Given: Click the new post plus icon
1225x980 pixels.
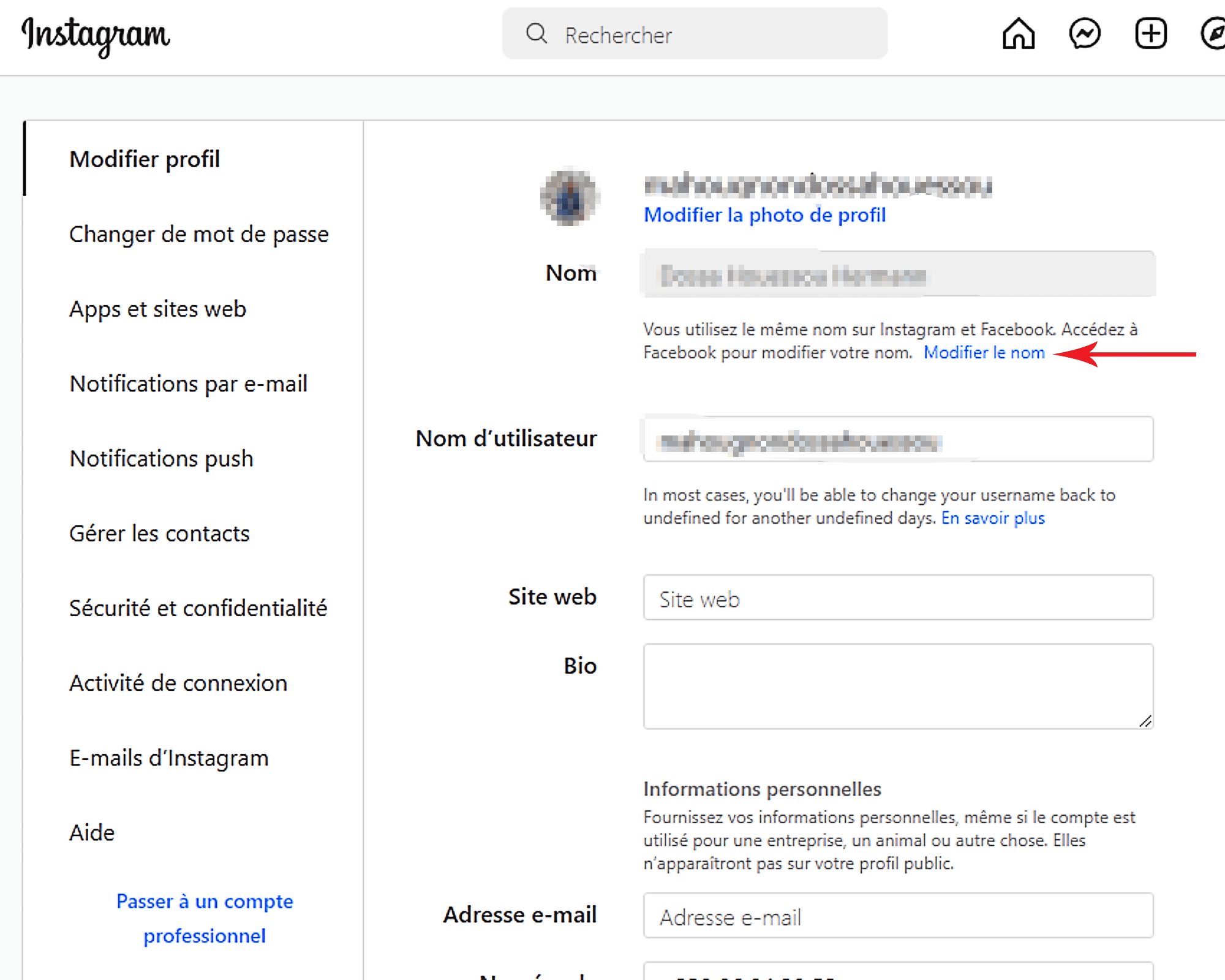Looking at the screenshot, I should click(x=1151, y=34).
